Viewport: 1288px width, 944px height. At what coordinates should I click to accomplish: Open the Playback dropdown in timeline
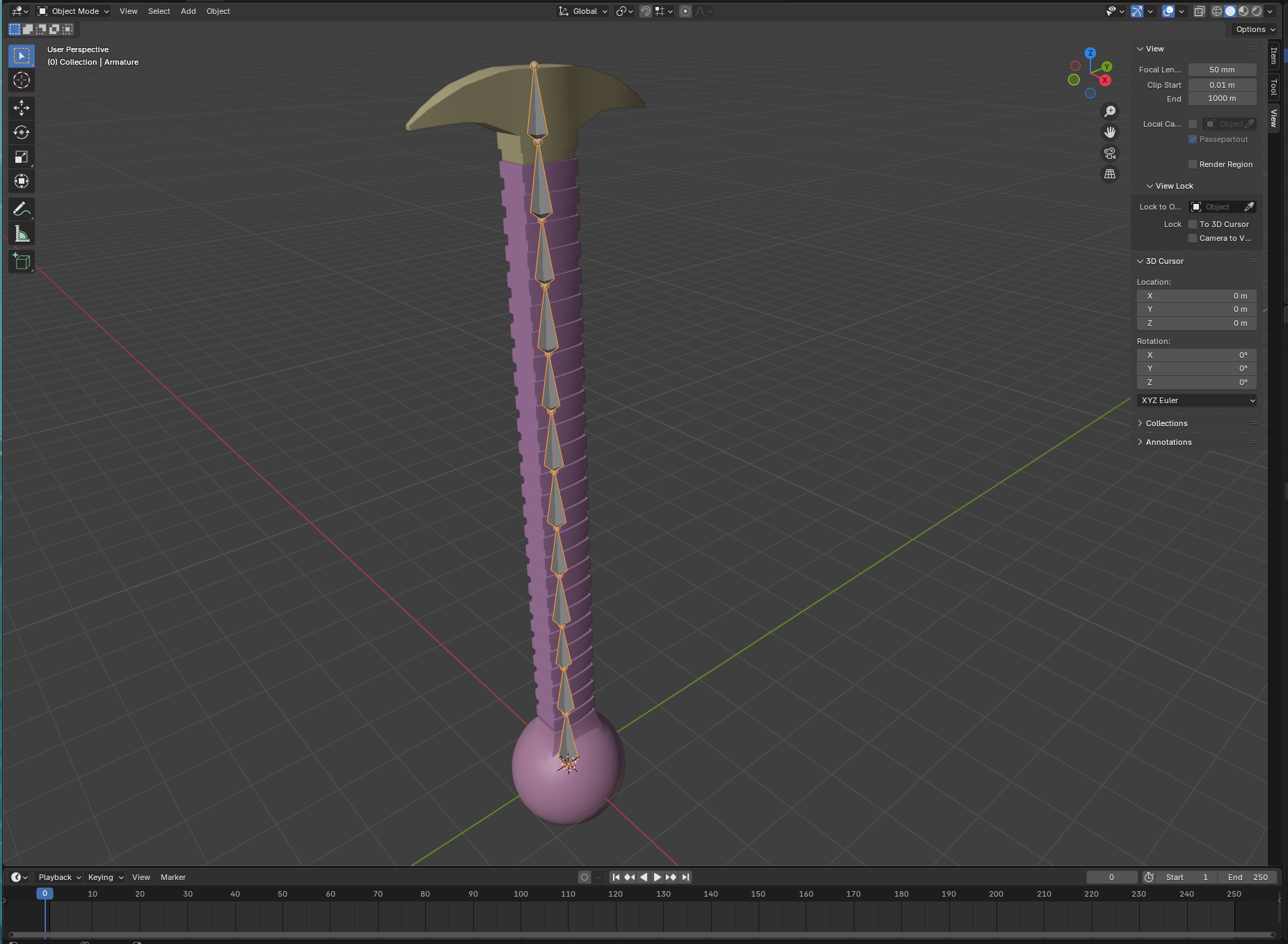point(59,877)
